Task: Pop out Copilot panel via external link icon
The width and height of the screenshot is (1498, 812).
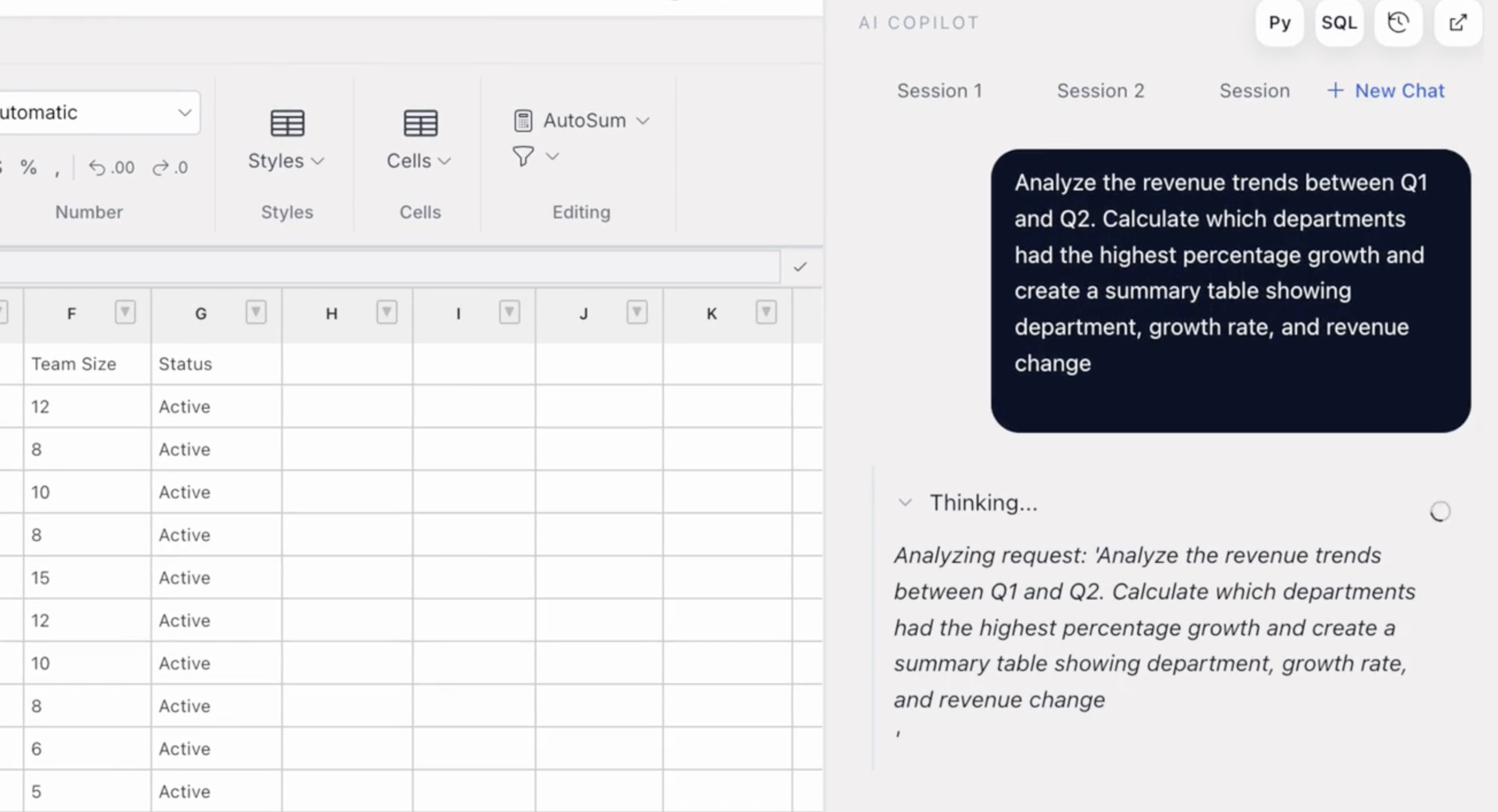Action: click(1458, 22)
